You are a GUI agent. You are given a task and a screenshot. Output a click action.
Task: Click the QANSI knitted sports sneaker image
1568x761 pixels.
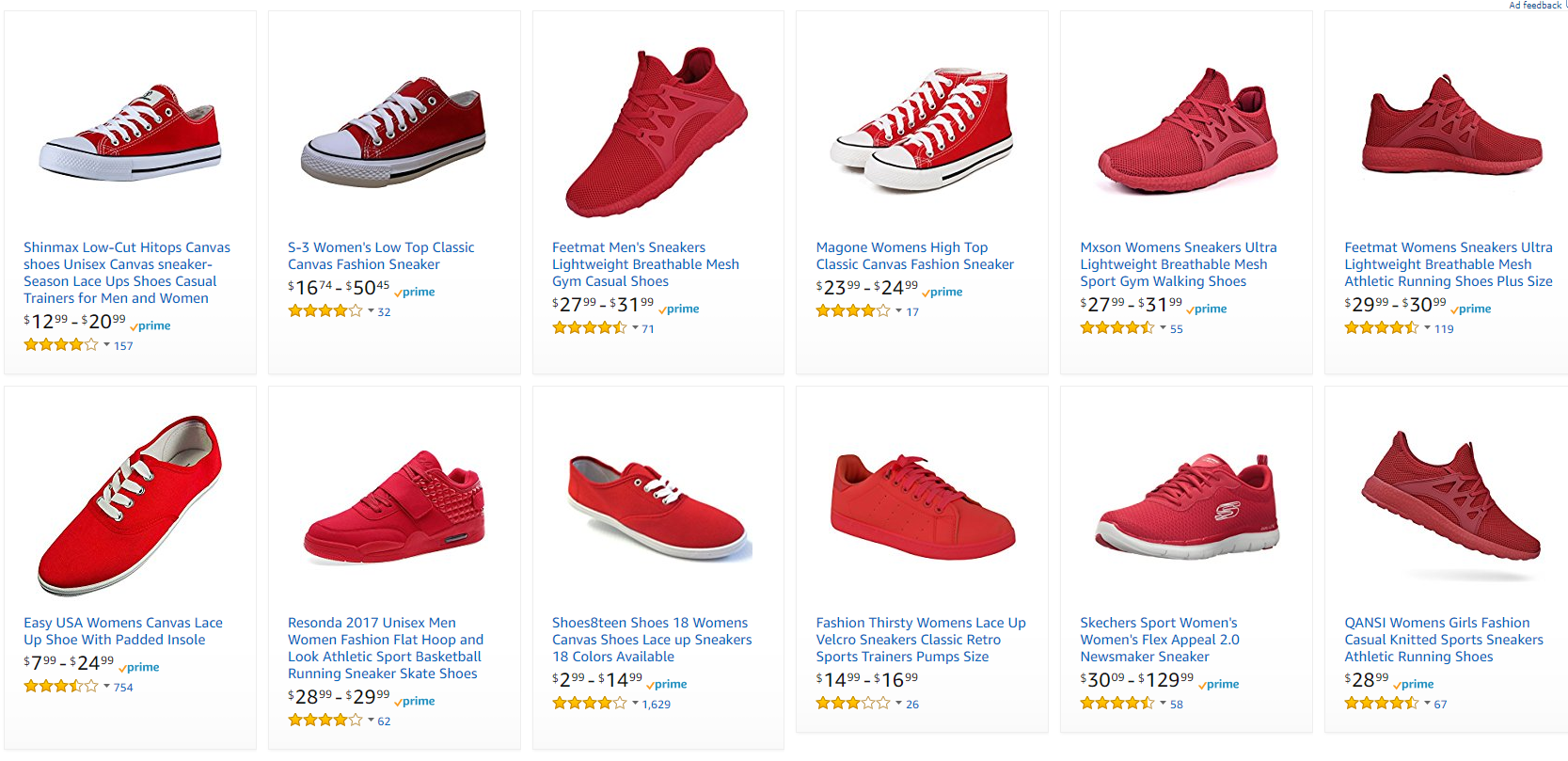(1450, 507)
